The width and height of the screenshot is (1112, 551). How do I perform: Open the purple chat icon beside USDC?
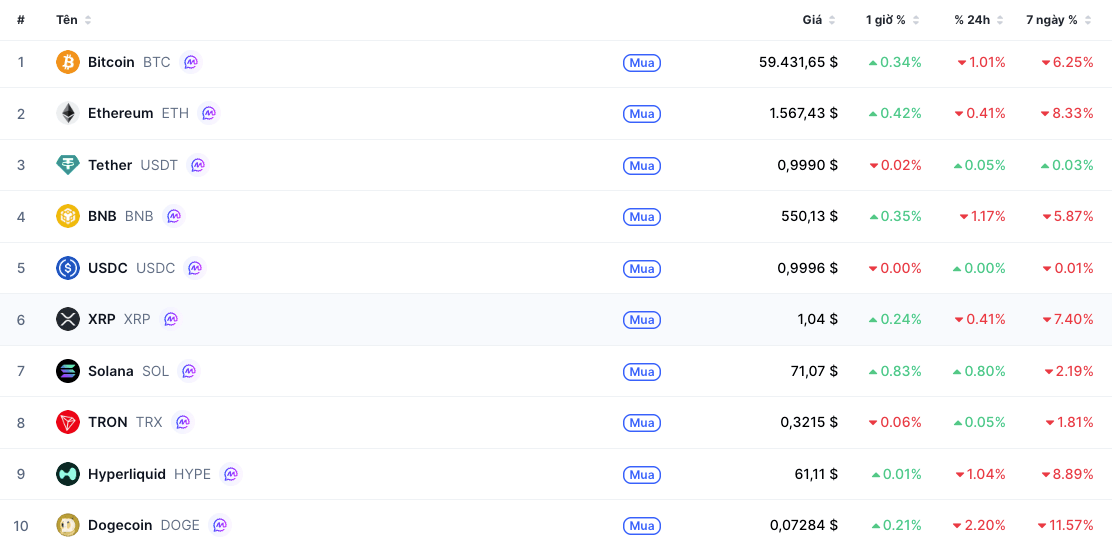pos(194,268)
